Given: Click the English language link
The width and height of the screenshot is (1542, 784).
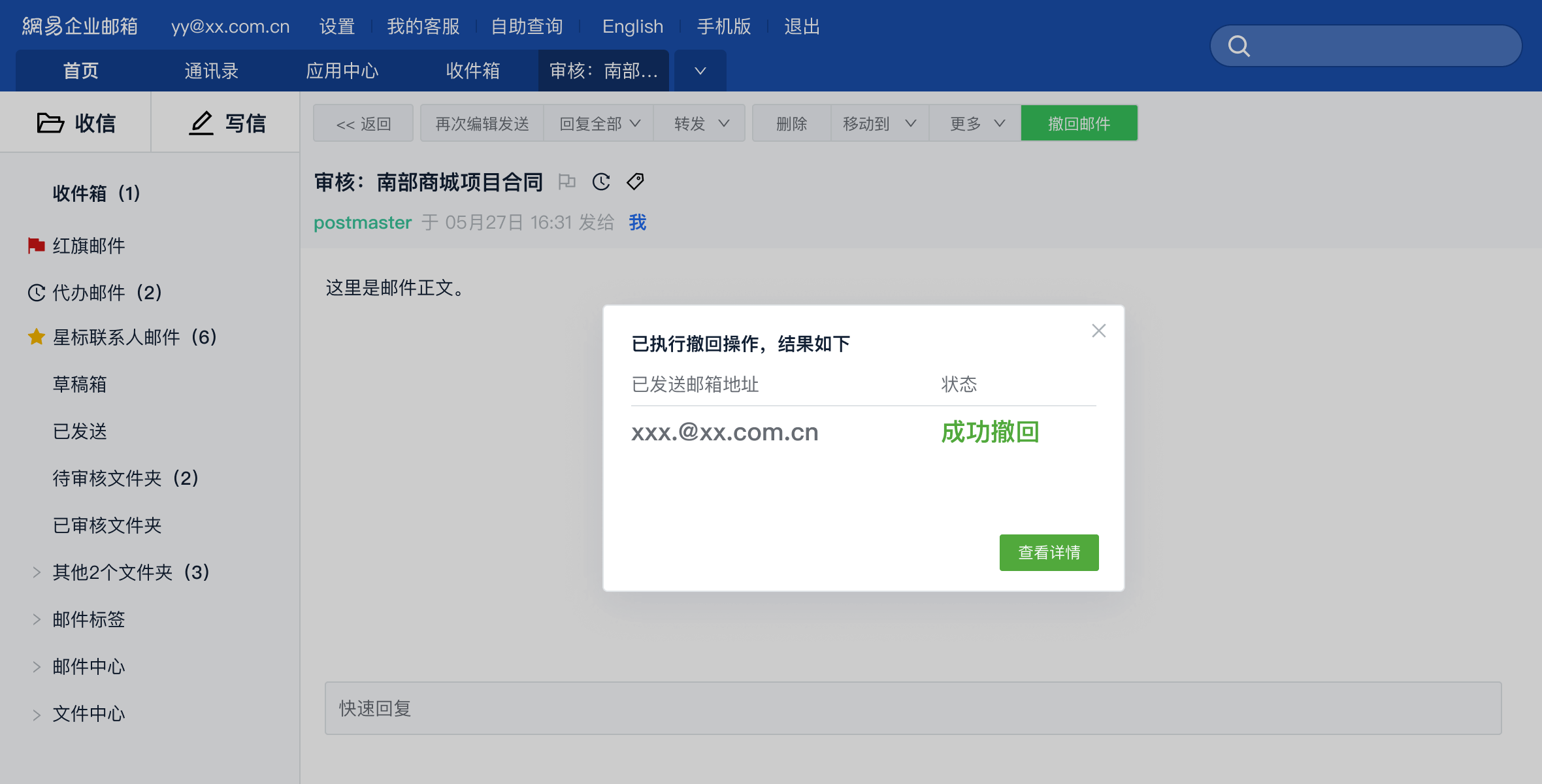Looking at the screenshot, I should pyautogui.click(x=632, y=26).
